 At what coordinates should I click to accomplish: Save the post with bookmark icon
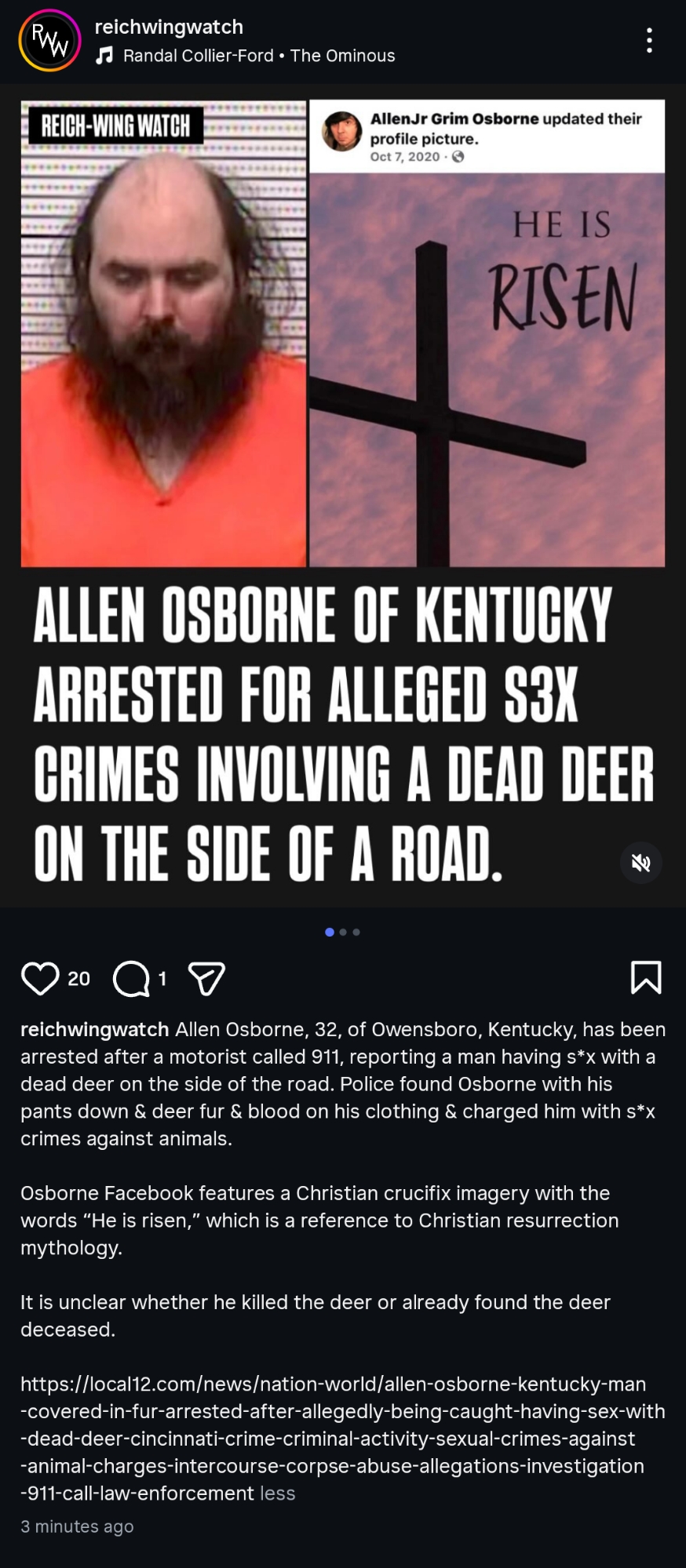646,977
